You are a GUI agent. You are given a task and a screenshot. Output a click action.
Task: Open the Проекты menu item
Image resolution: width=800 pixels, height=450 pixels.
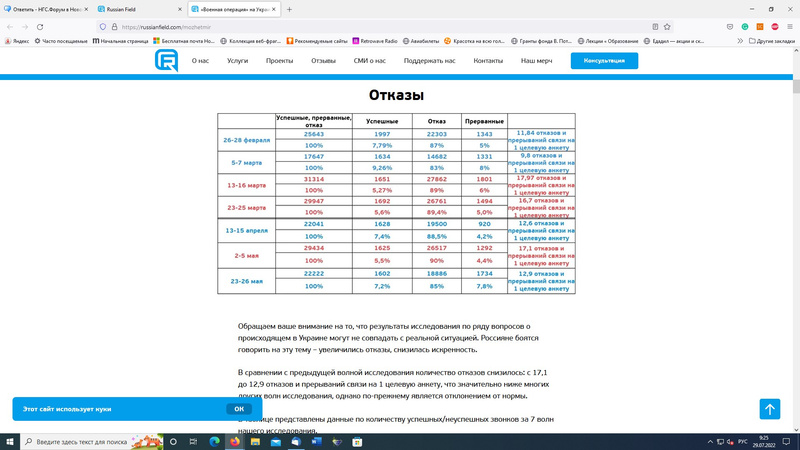(x=280, y=61)
